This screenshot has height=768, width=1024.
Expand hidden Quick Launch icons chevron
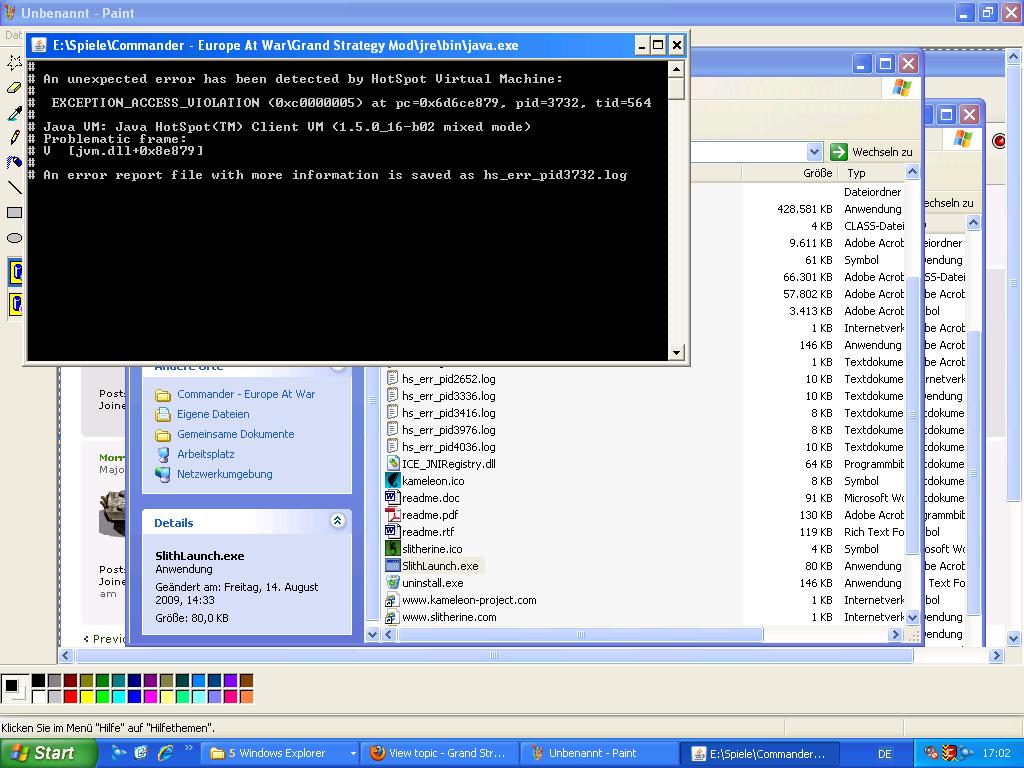pyautogui.click(x=189, y=748)
